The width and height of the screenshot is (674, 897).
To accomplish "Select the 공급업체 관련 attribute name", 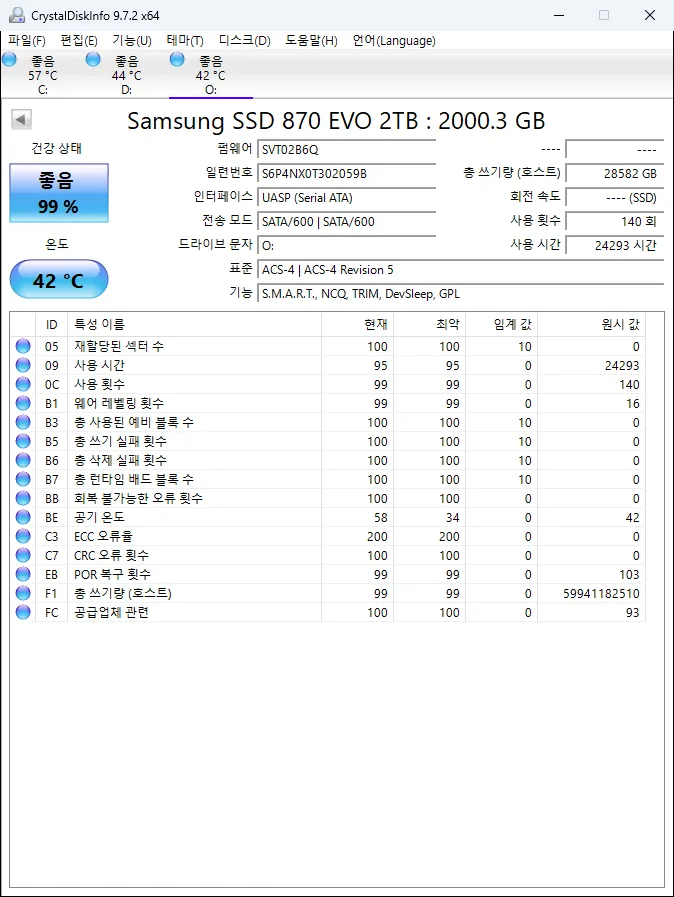I will coord(112,612).
